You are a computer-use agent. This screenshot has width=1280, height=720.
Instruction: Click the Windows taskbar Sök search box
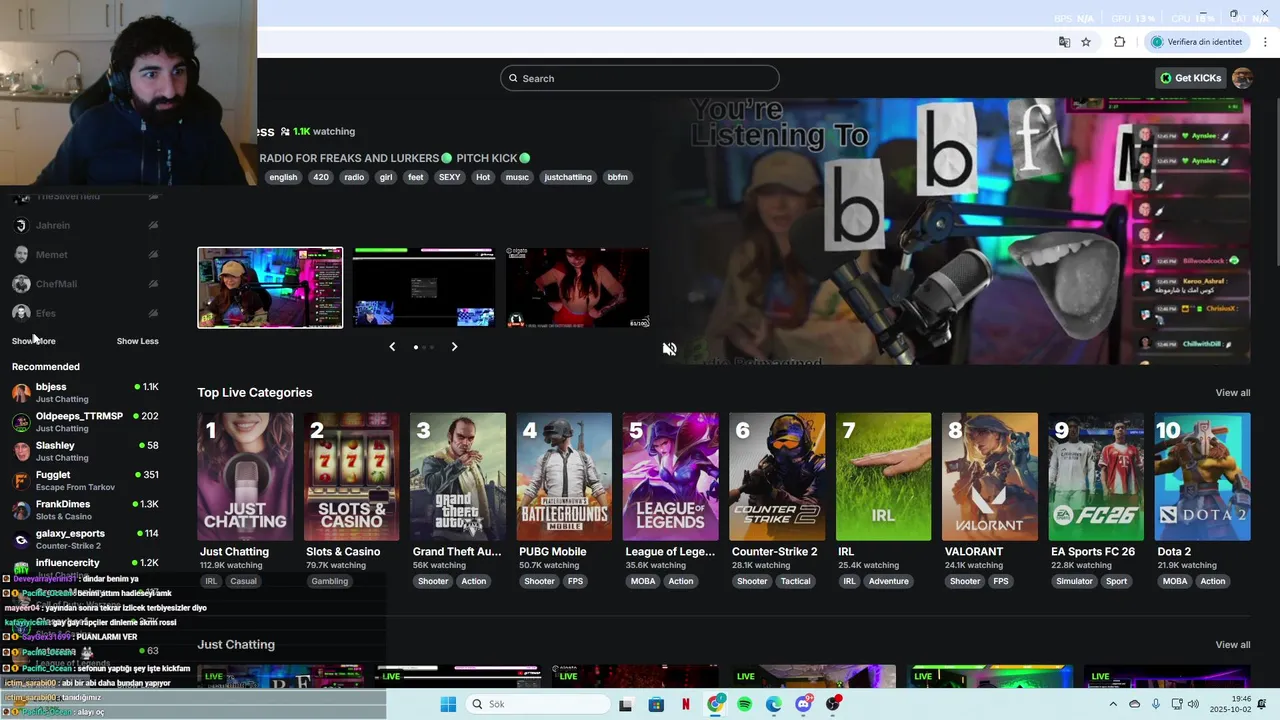point(539,704)
